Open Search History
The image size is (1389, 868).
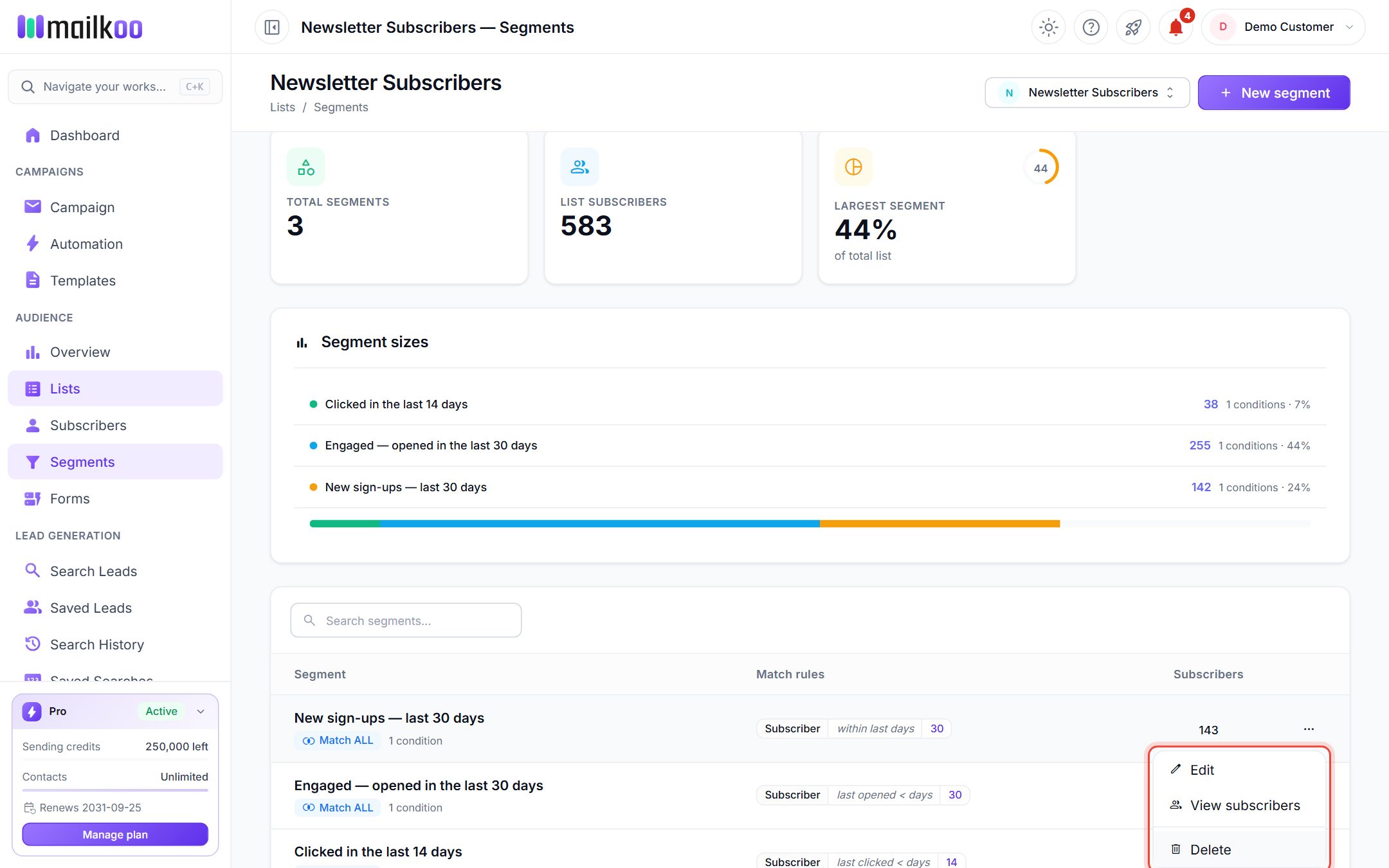pos(115,644)
